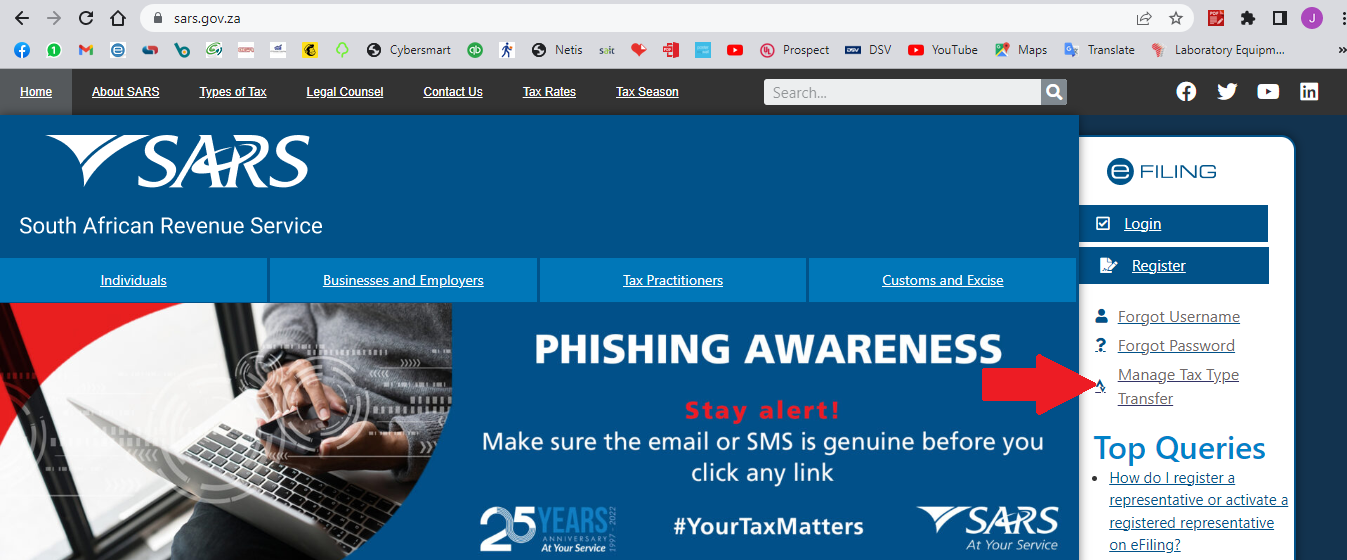Open the Tax Rates menu item
This screenshot has height=560, width=1347.
pos(549,92)
